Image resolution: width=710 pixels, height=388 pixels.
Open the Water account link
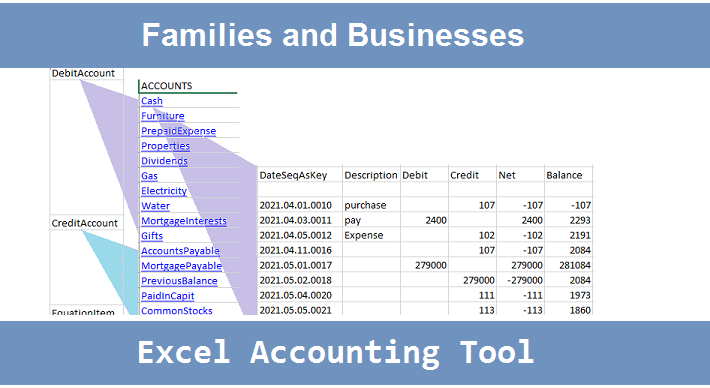pyautogui.click(x=155, y=206)
